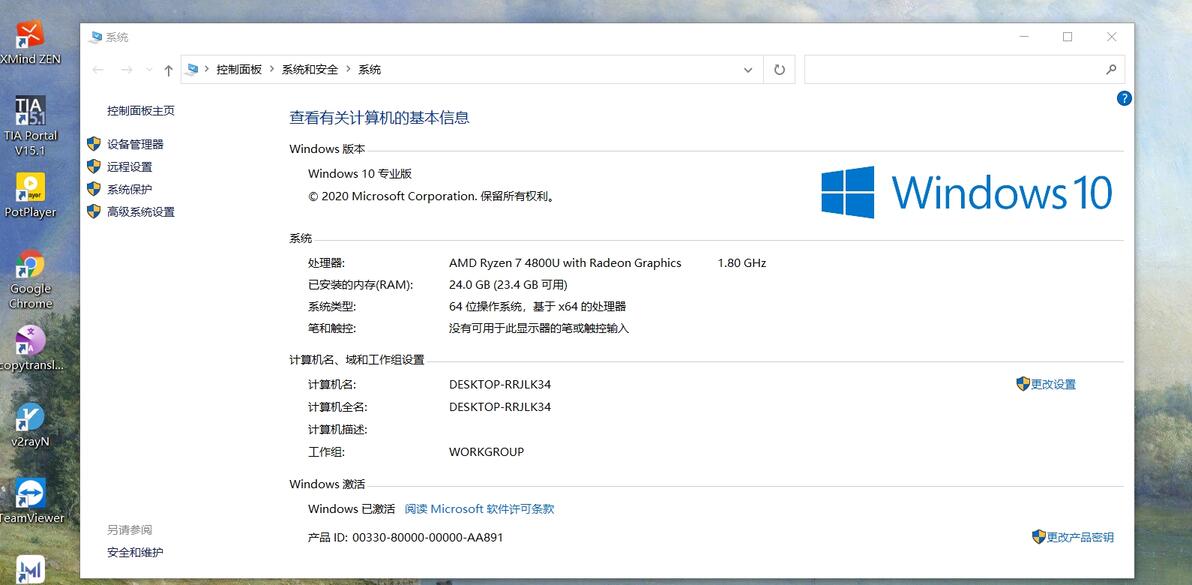Open 安全和维护 link
This screenshot has width=1192, height=585.
[x=135, y=552]
